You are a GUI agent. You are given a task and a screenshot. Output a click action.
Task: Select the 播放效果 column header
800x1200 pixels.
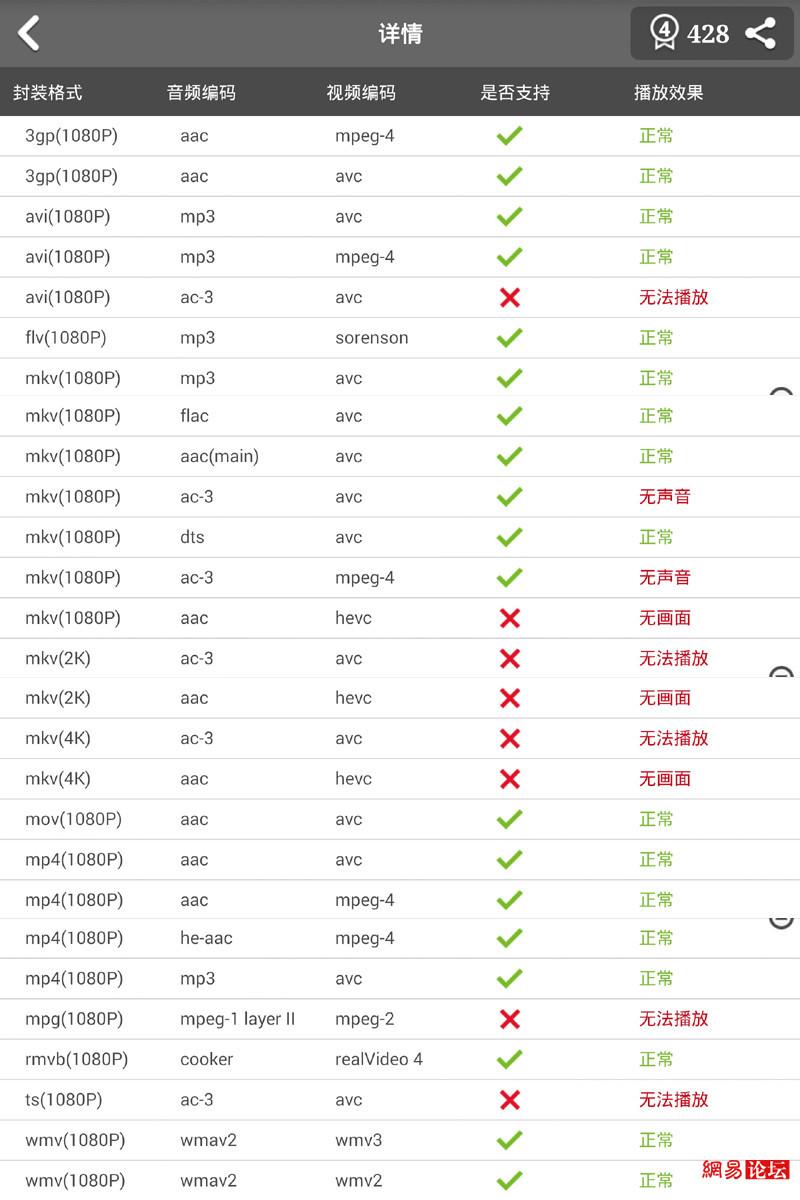click(669, 93)
